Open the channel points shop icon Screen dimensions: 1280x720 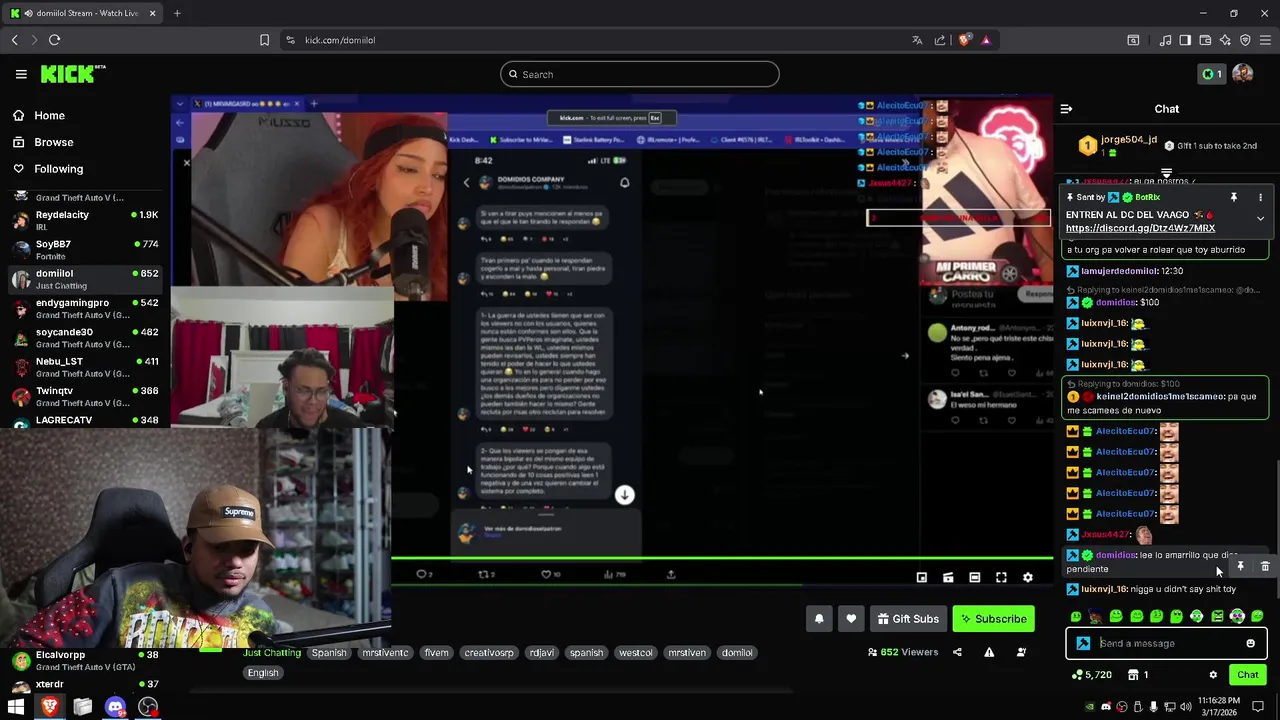(x=1133, y=675)
